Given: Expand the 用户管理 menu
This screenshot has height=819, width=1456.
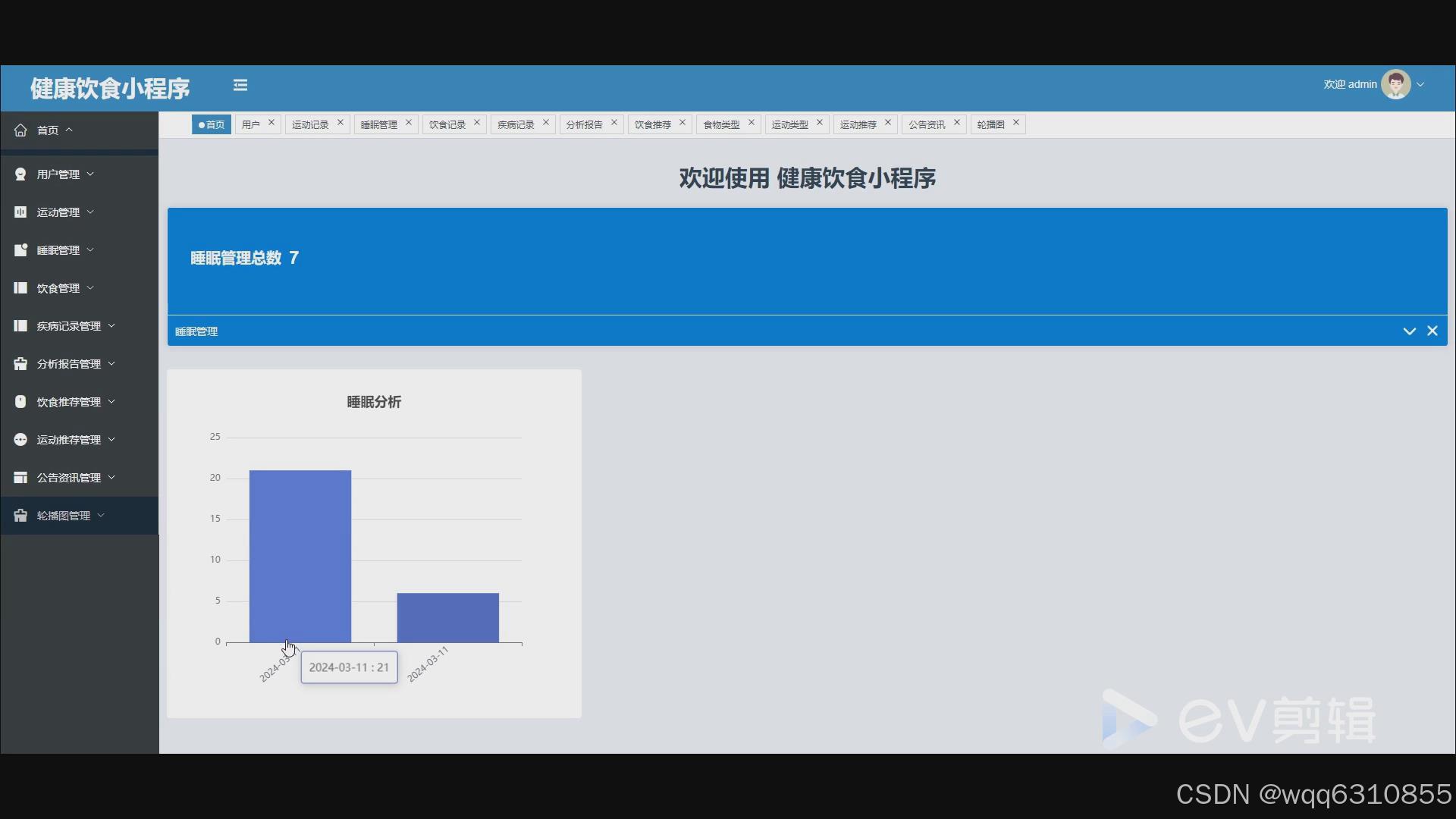Looking at the screenshot, I should pos(79,174).
